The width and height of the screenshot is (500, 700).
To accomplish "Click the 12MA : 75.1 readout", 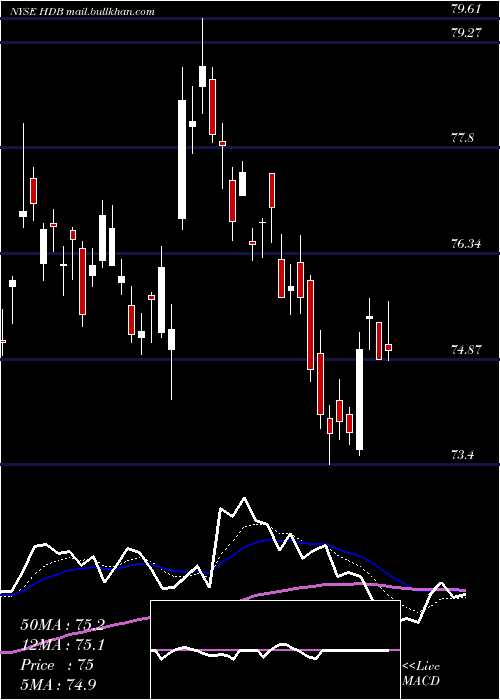I will point(62,645).
